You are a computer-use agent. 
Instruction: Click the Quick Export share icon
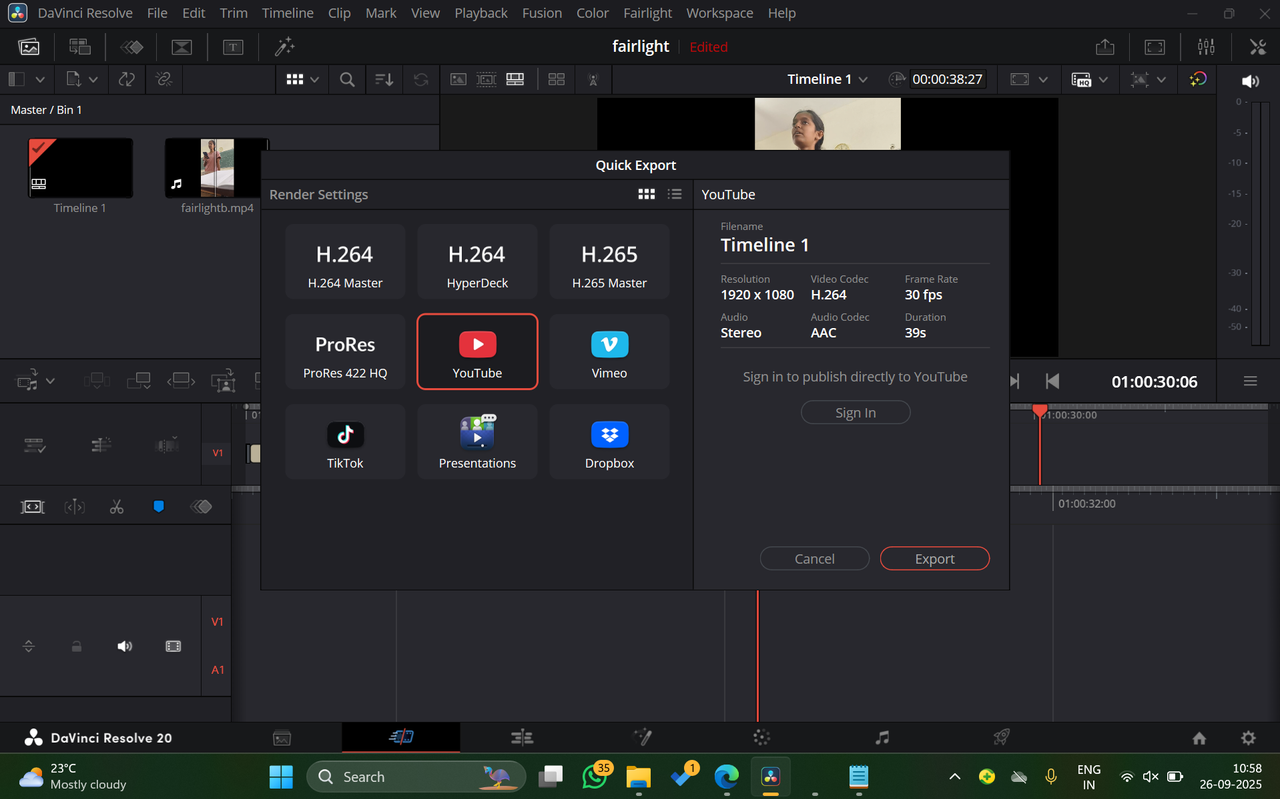(1105, 47)
